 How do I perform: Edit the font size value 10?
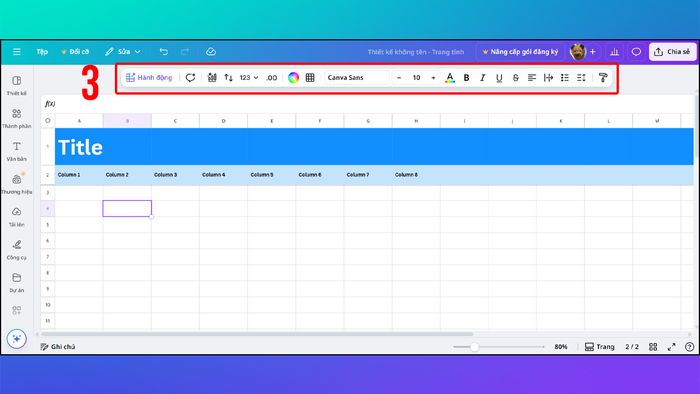[x=417, y=78]
